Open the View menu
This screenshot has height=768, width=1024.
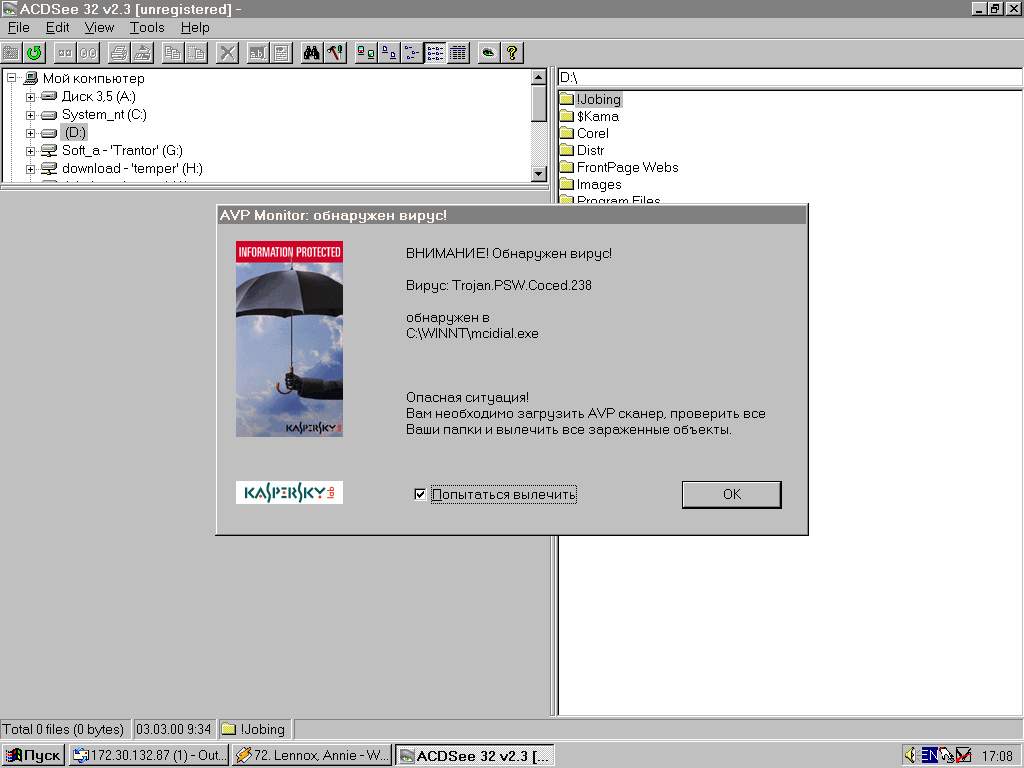point(99,27)
